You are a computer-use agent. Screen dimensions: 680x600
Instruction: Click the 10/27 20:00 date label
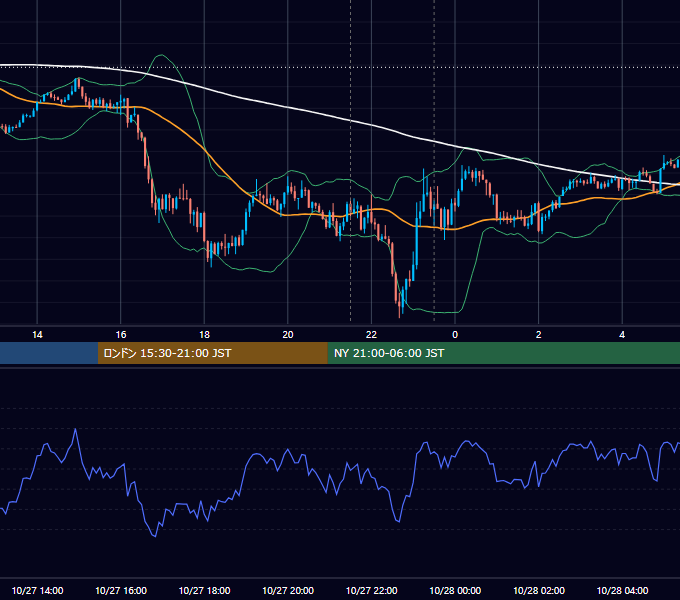point(288,590)
